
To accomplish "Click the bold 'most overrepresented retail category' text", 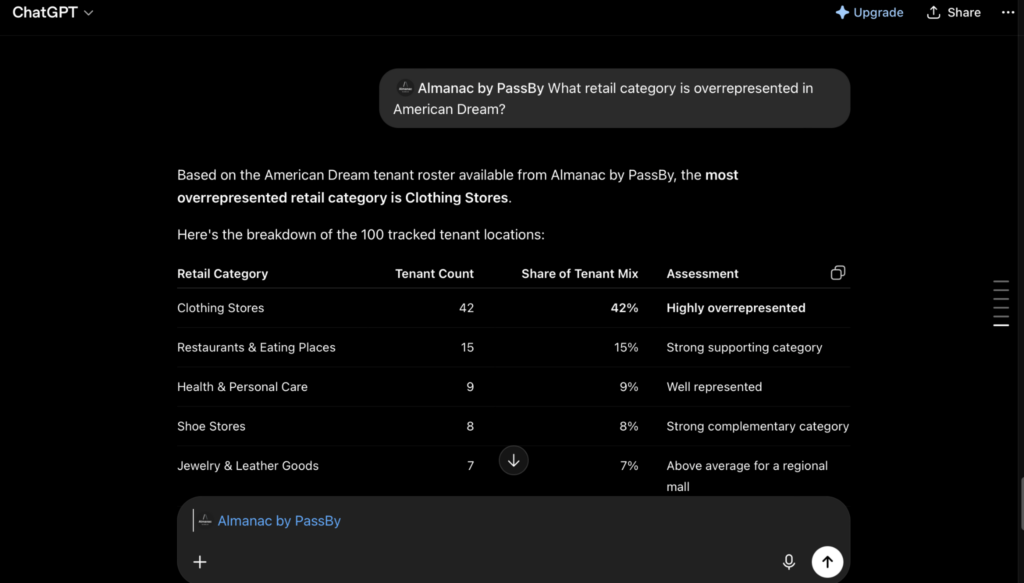I will coord(457,186).
